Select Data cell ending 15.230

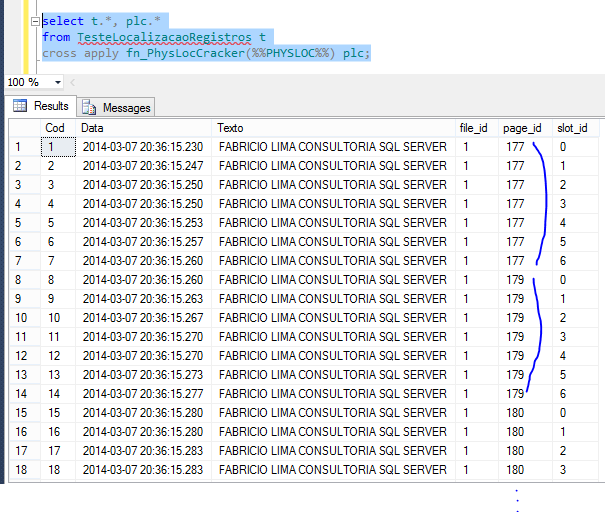click(142, 147)
